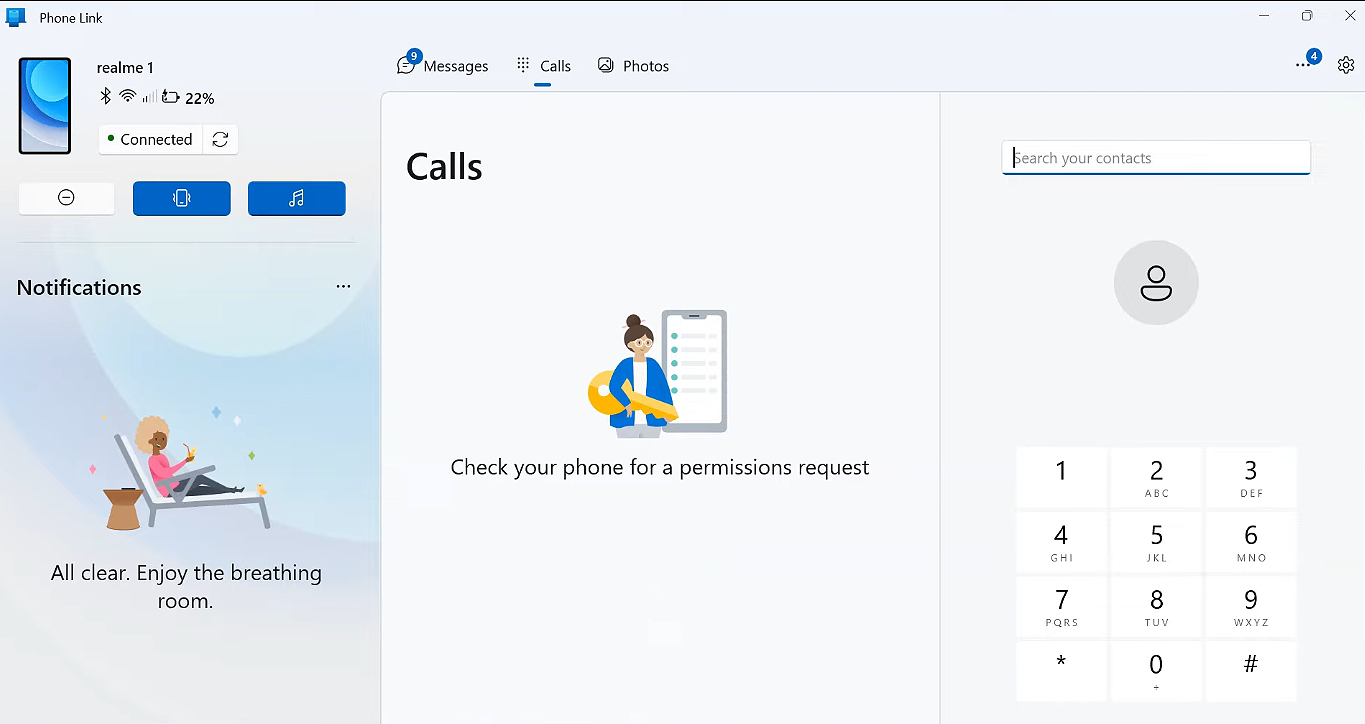Toggle the phone audio player button

pyautogui.click(x=296, y=198)
